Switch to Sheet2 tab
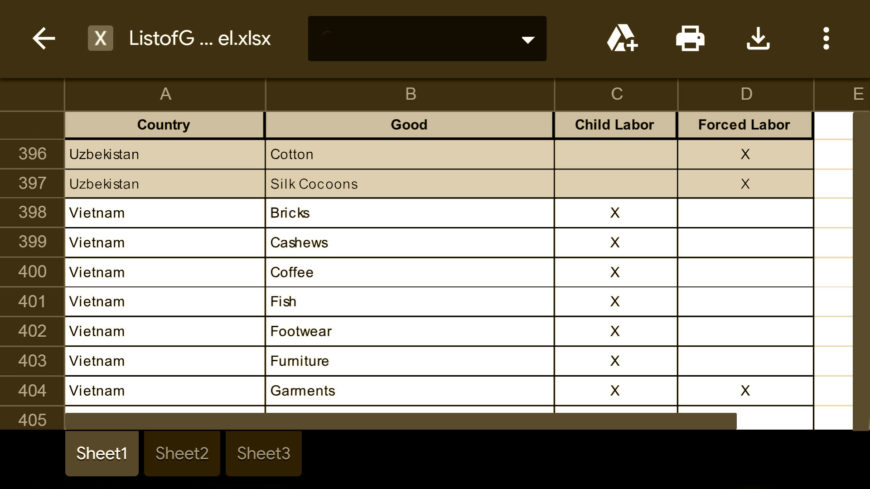Viewport: 870px width, 489px height. click(182, 453)
